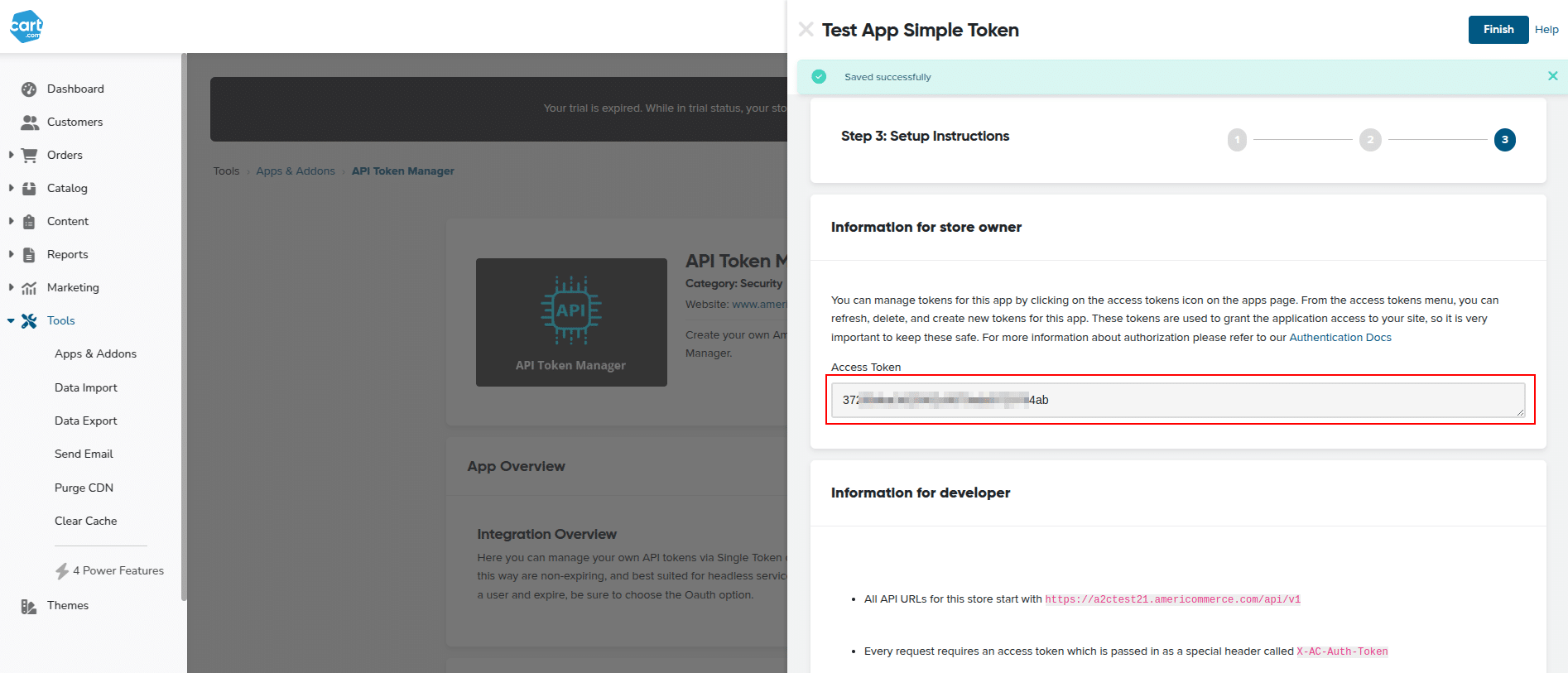Image resolution: width=1568 pixels, height=673 pixels.
Task: Click the X-AC-Auth-Token header name
Action: tap(1342, 651)
